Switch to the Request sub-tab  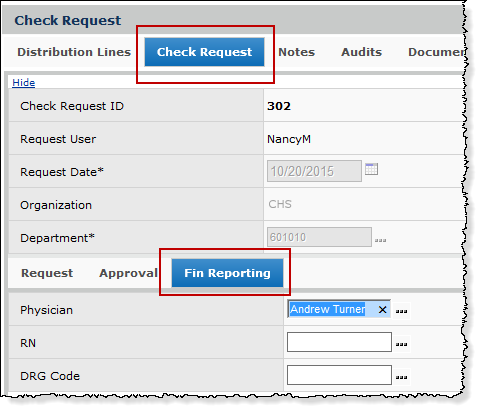coord(47,273)
